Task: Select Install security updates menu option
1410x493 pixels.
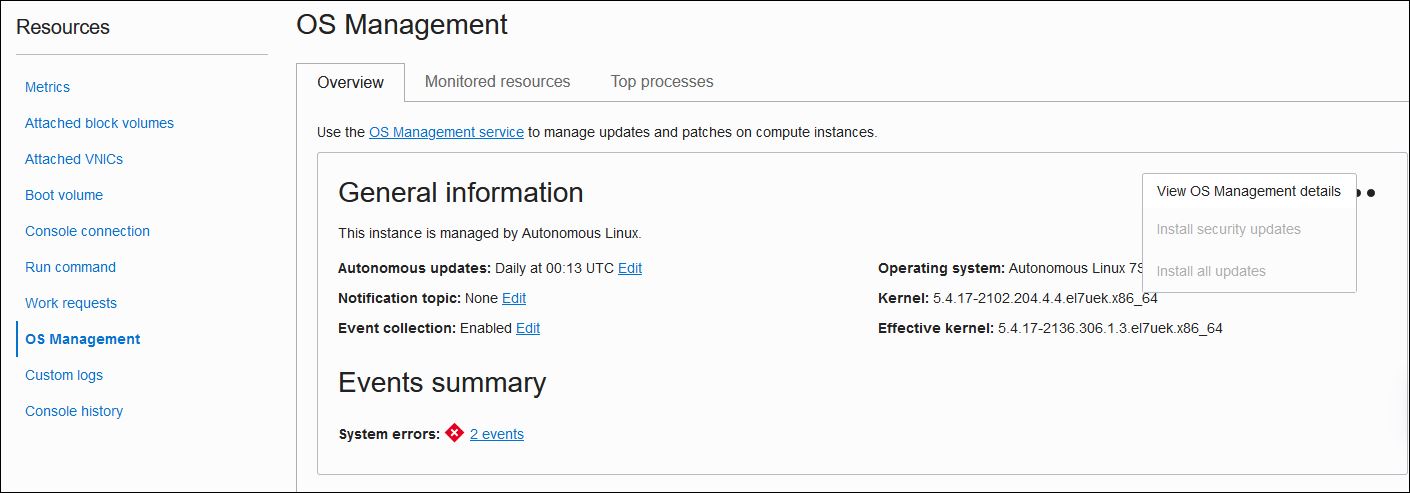Action: [1228, 229]
